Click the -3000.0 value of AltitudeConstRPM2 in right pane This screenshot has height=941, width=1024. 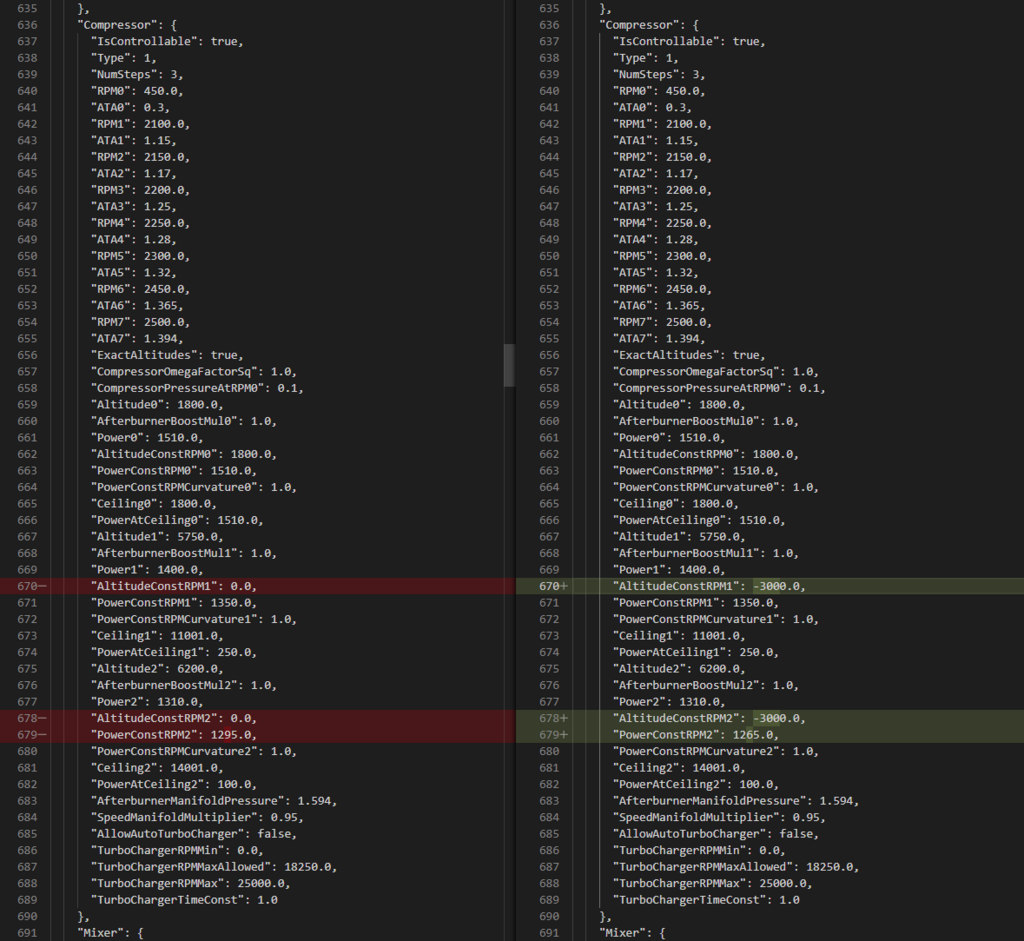pyautogui.click(x=780, y=718)
